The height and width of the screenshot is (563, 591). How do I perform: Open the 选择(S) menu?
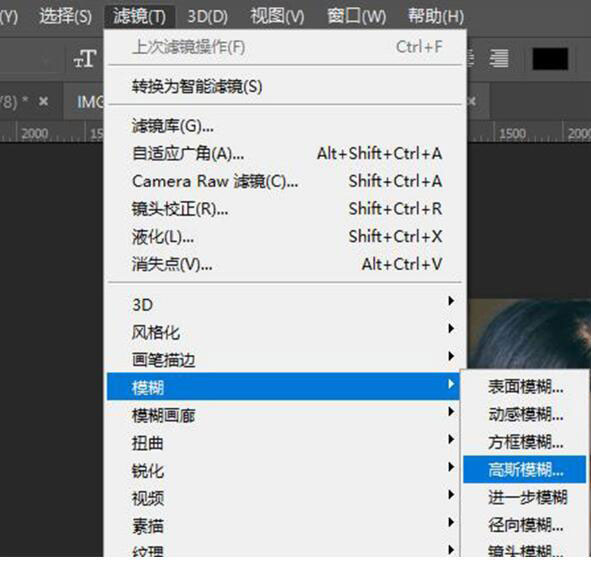(x=65, y=16)
